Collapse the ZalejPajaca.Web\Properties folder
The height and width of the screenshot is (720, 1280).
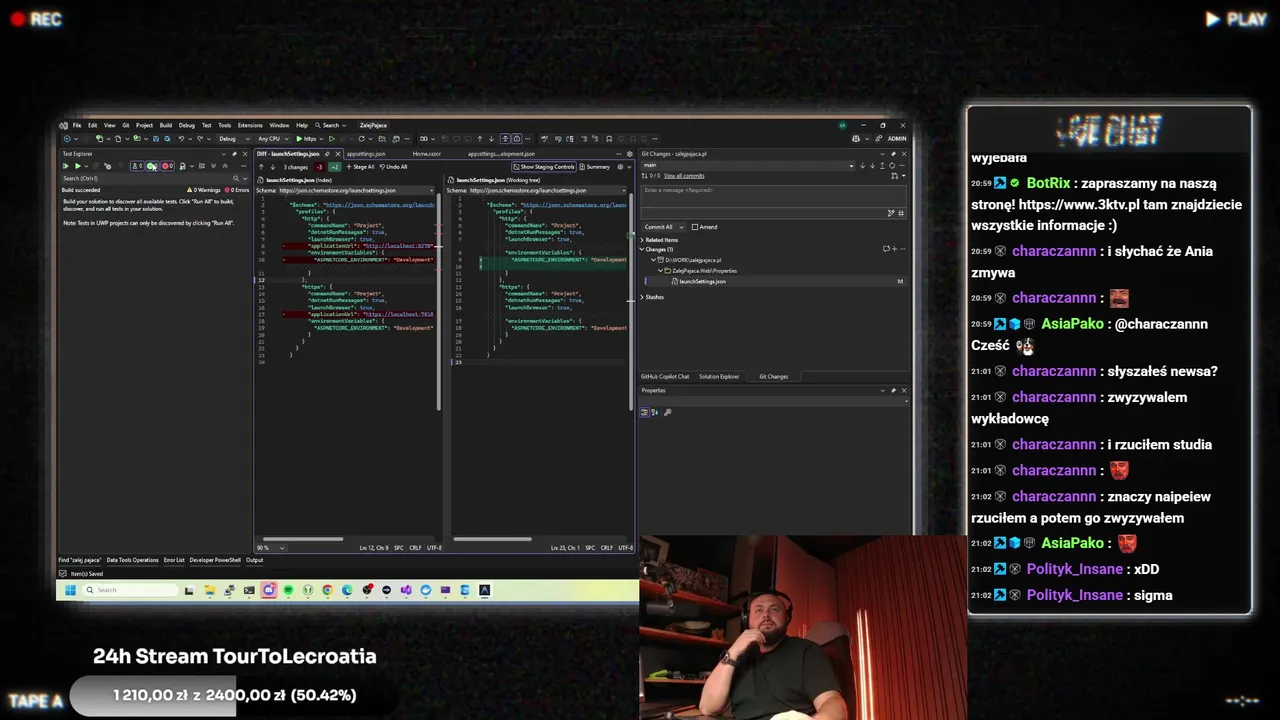click(660, 271)
